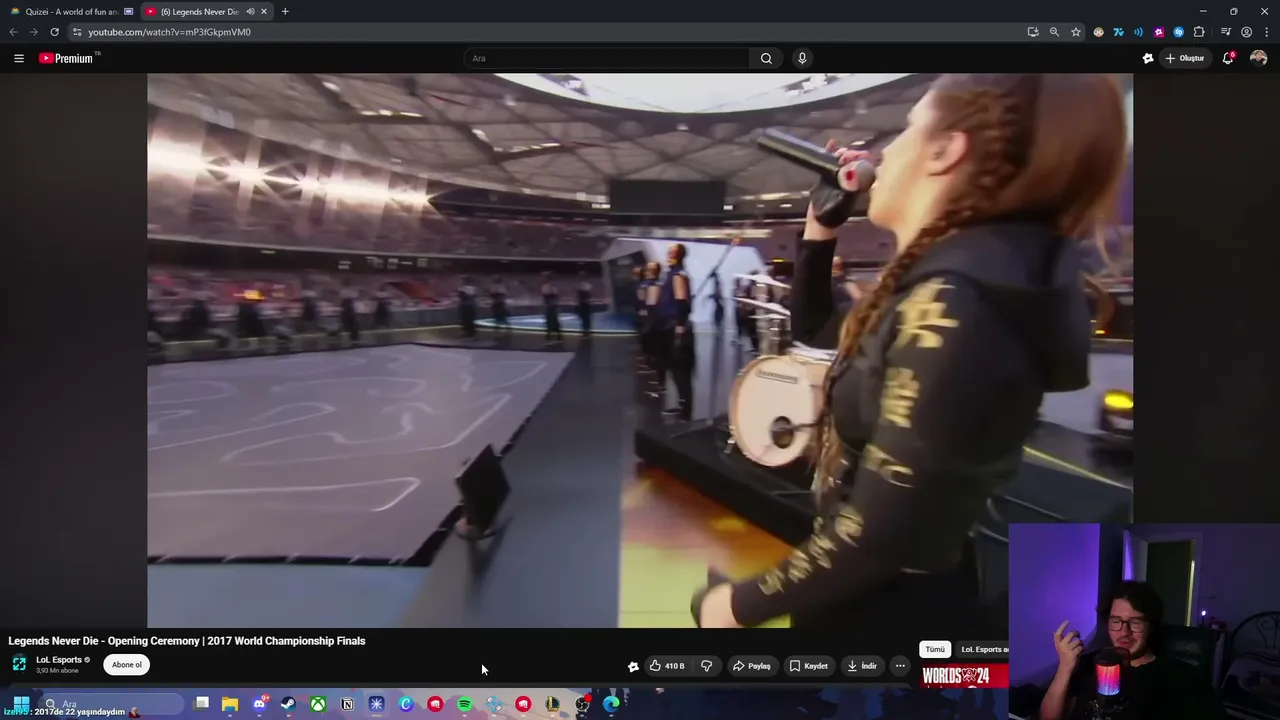
Task: Open the media controls music icon
Action: coord(1226,32)
